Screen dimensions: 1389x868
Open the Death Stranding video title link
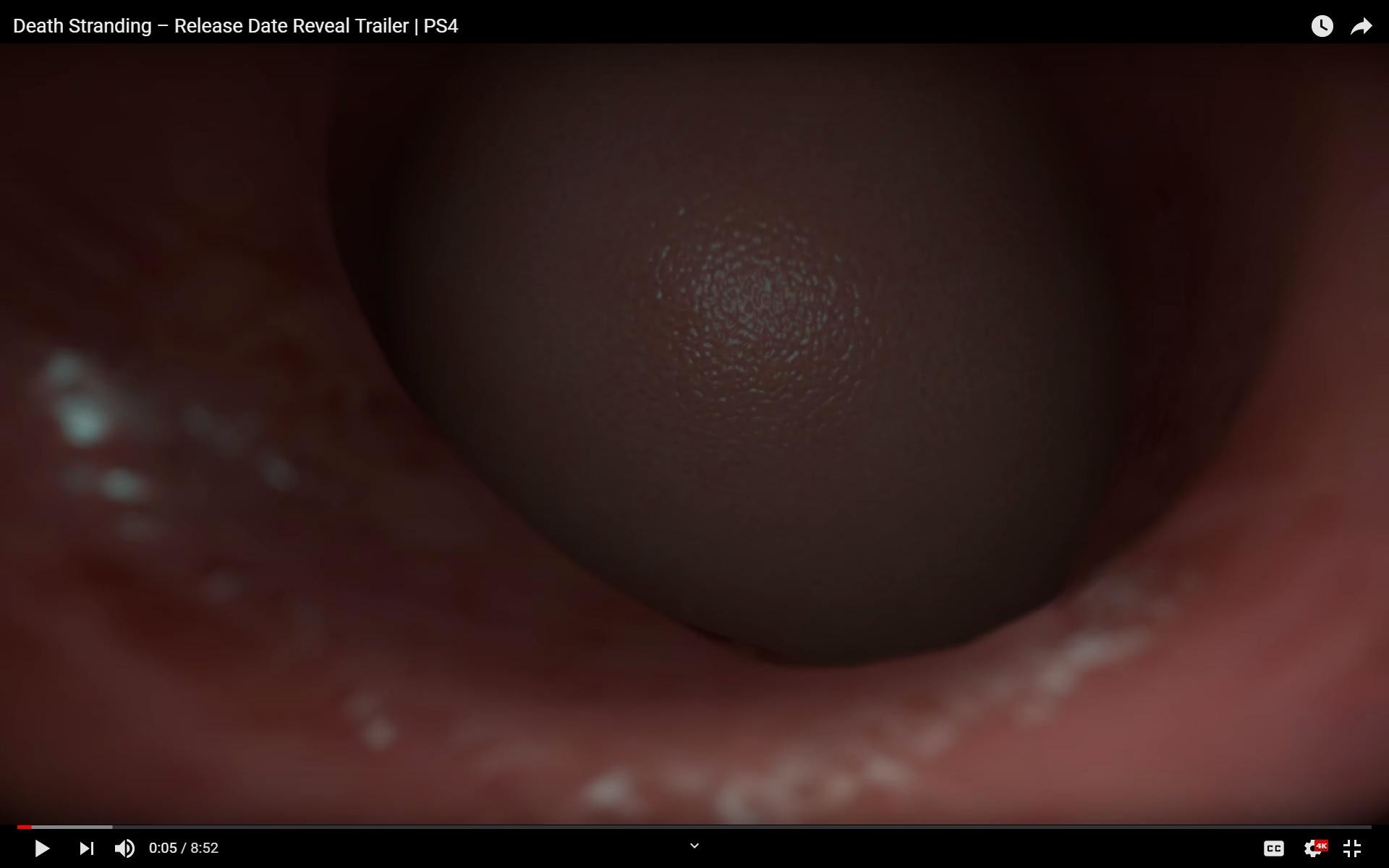point(236,26)
